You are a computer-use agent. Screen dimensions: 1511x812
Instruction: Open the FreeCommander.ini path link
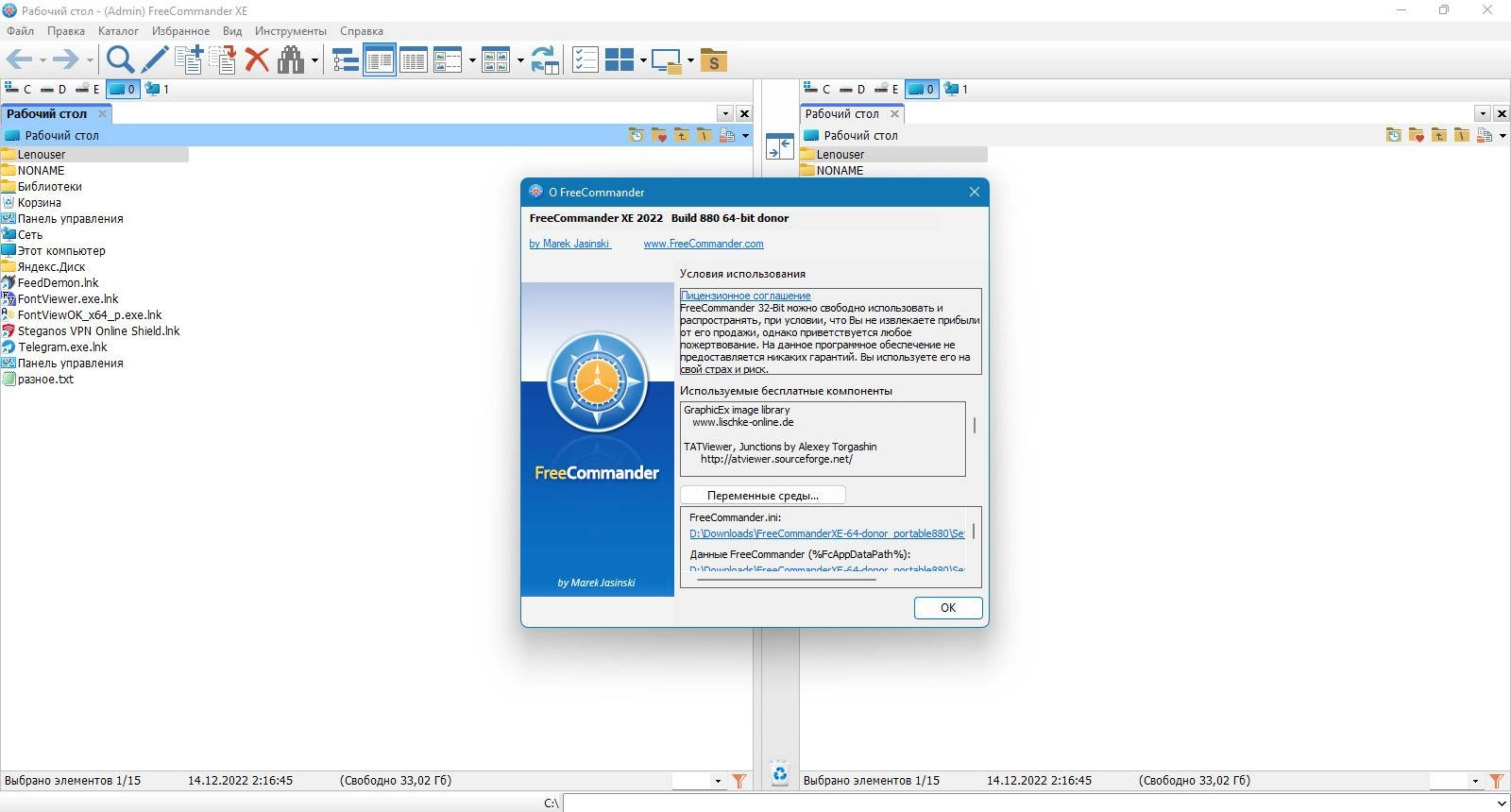coord(826,533)
